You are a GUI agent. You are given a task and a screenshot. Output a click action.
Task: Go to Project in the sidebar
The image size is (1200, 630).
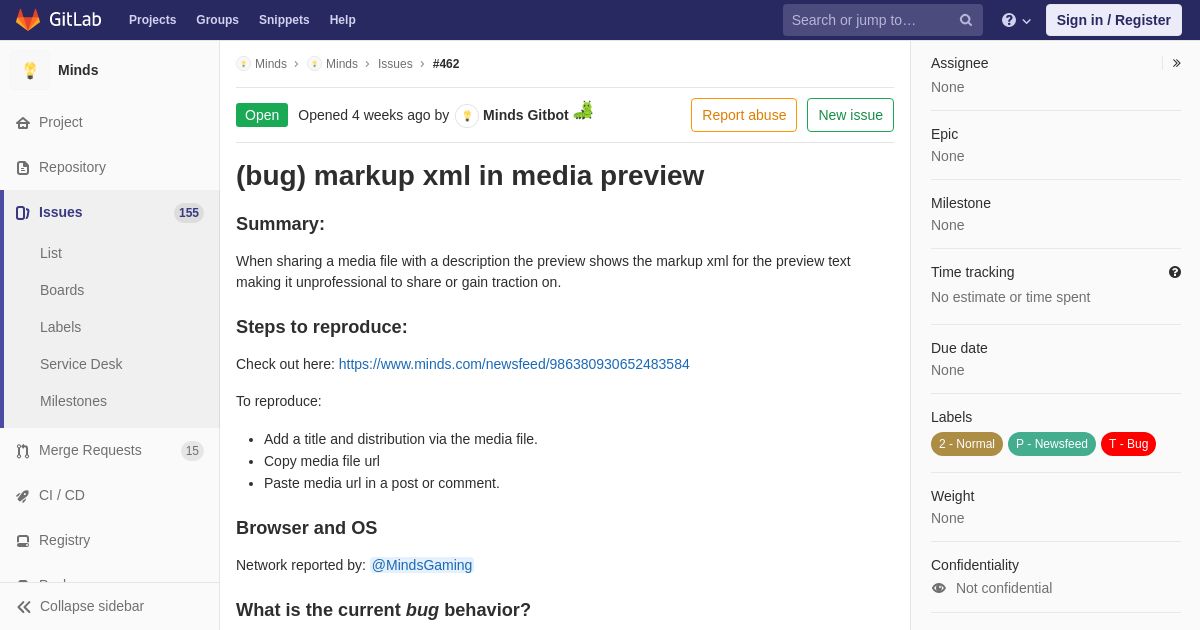61,122
